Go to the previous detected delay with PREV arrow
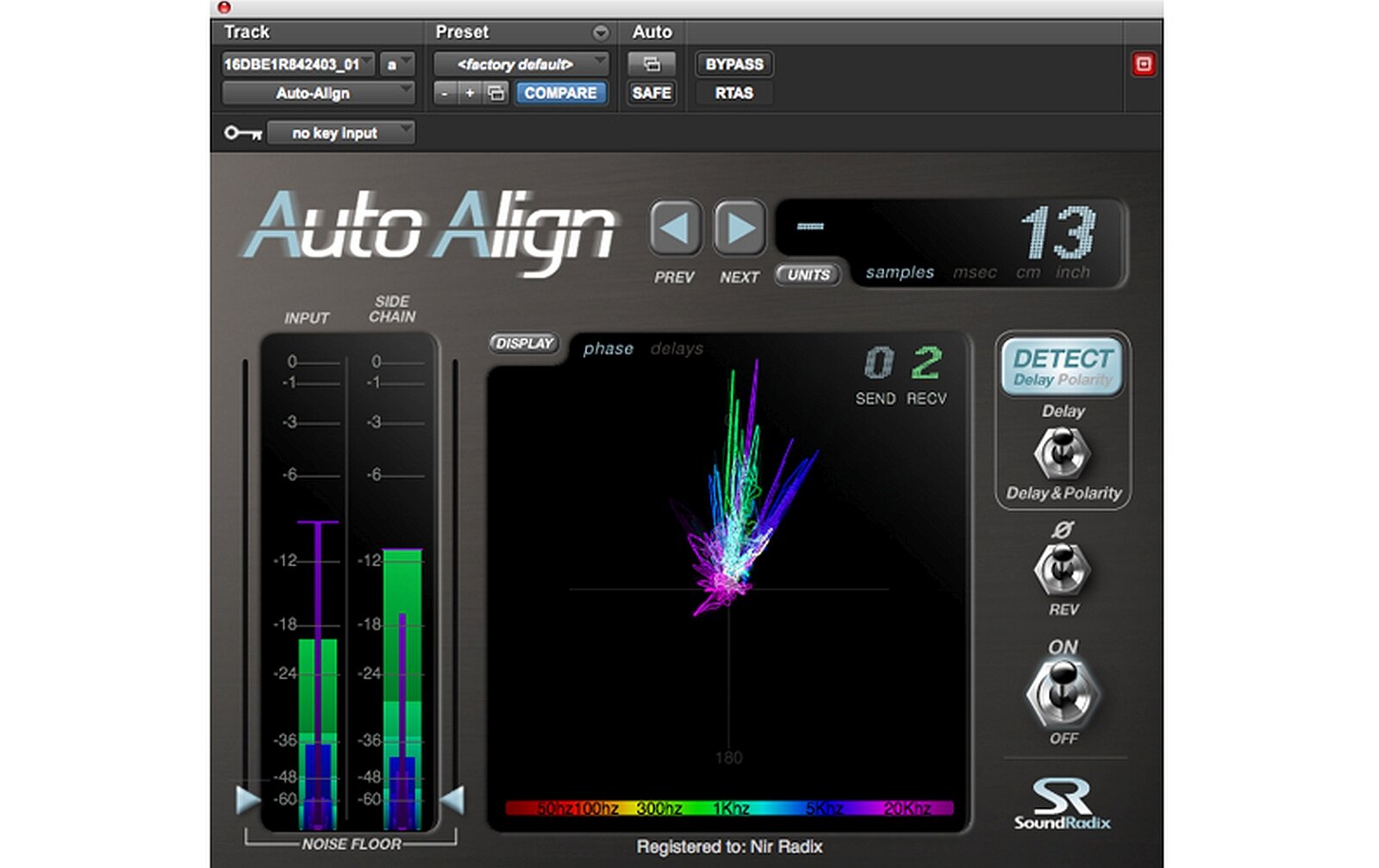Image resolution: width=1379 pixels, height=868 pixels. tap(675, 229)
